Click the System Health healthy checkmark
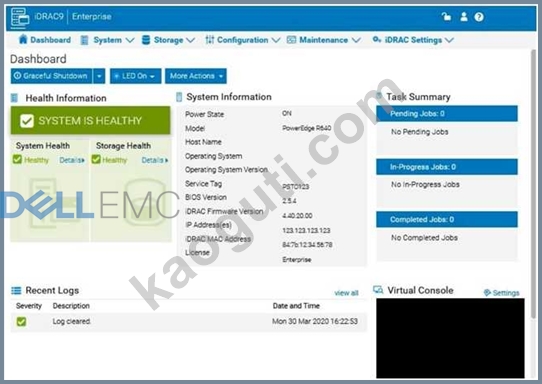Image resolution: width=542 pixels, height=384 pixels. (x=17, y=159)
